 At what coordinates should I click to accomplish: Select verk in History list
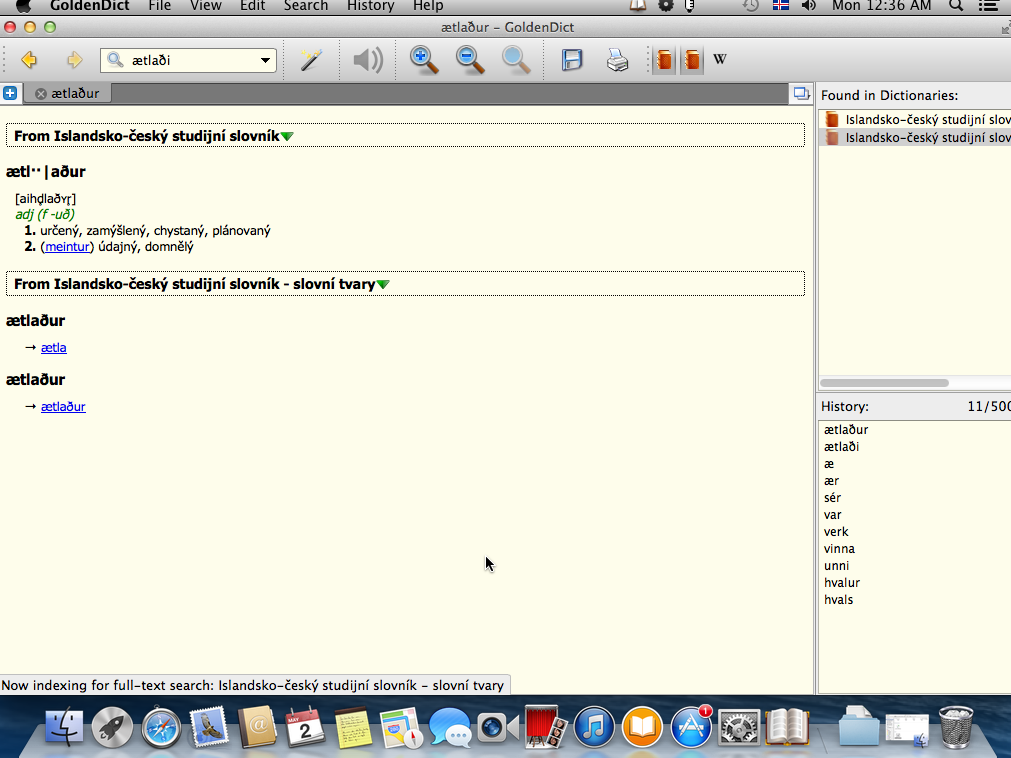[x=836, y=532]
